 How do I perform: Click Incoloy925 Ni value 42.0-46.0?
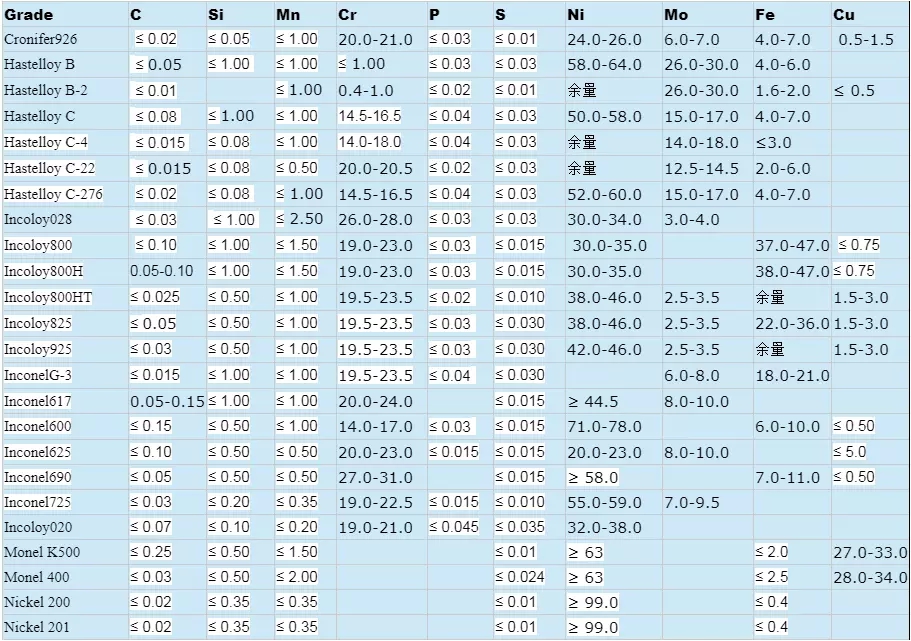pos(604,349)
